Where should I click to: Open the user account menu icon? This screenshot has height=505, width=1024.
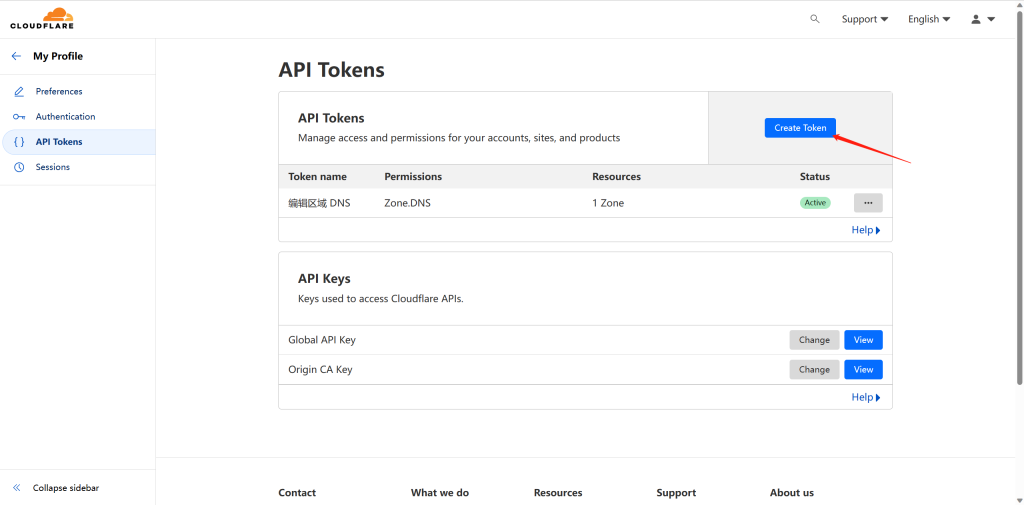pos(982,19)
